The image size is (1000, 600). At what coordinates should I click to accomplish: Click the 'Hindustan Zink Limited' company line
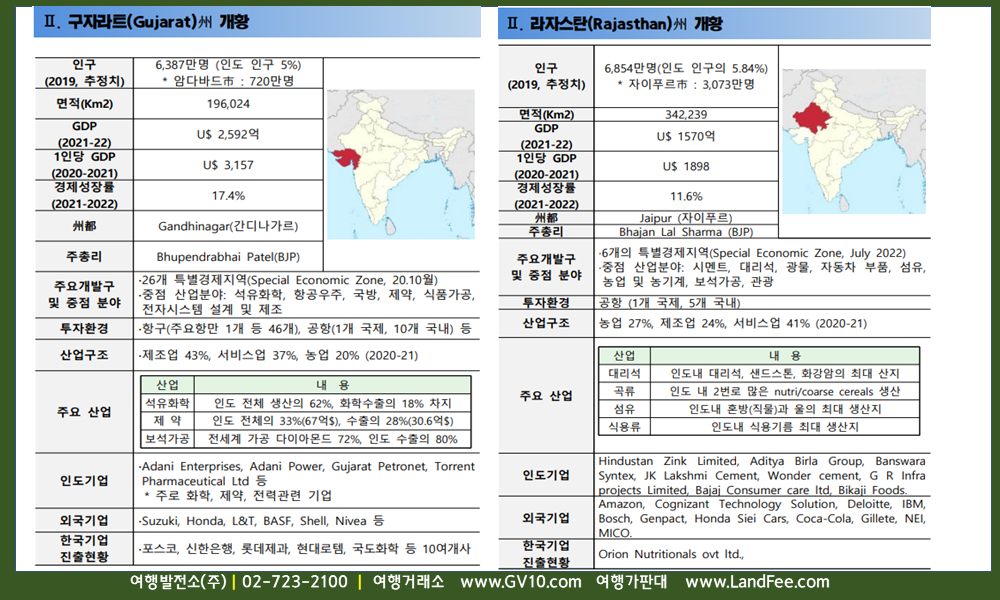coord(762,461)
